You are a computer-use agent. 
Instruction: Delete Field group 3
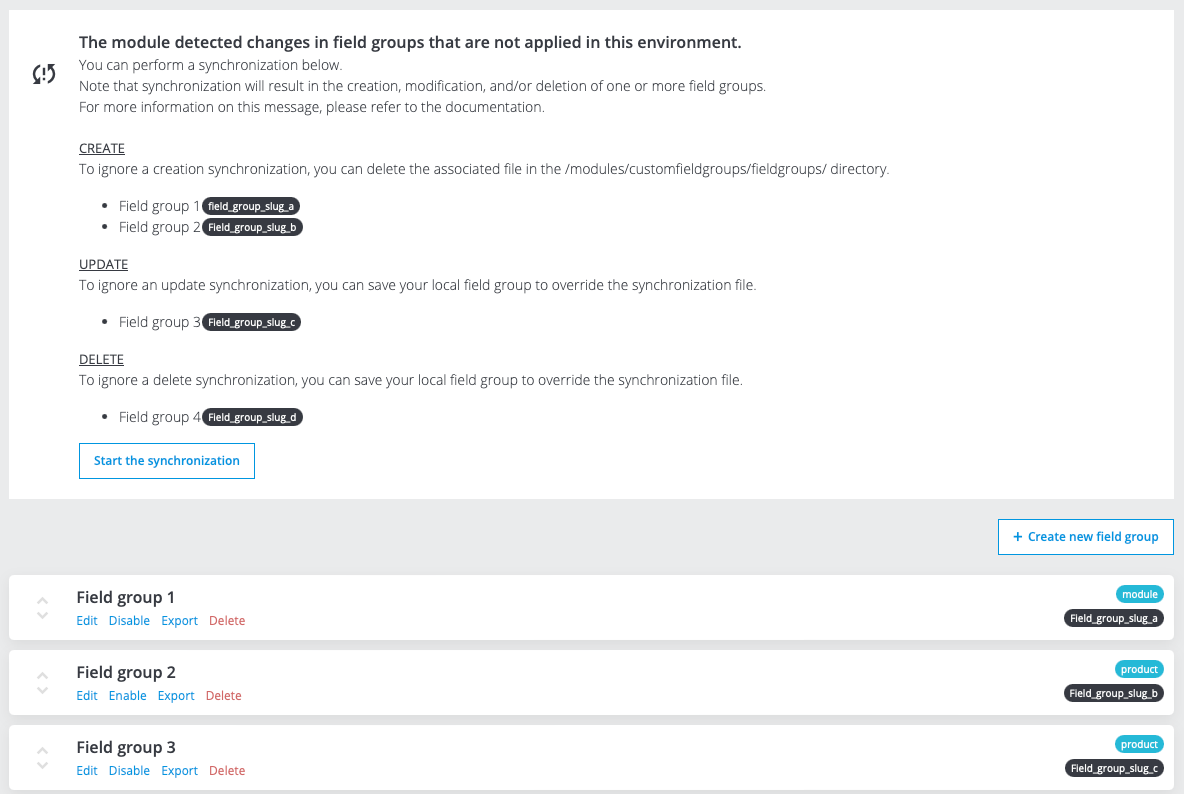[227, 771]
